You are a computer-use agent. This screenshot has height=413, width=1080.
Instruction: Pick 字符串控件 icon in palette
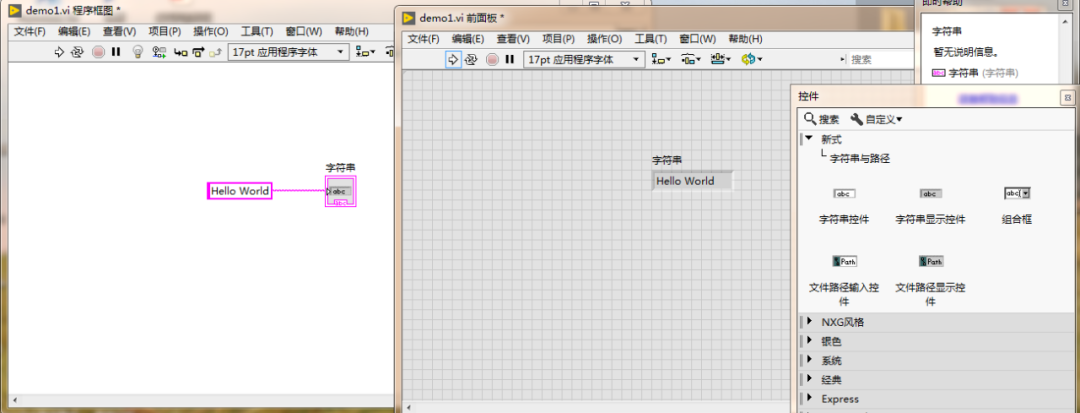844,194
